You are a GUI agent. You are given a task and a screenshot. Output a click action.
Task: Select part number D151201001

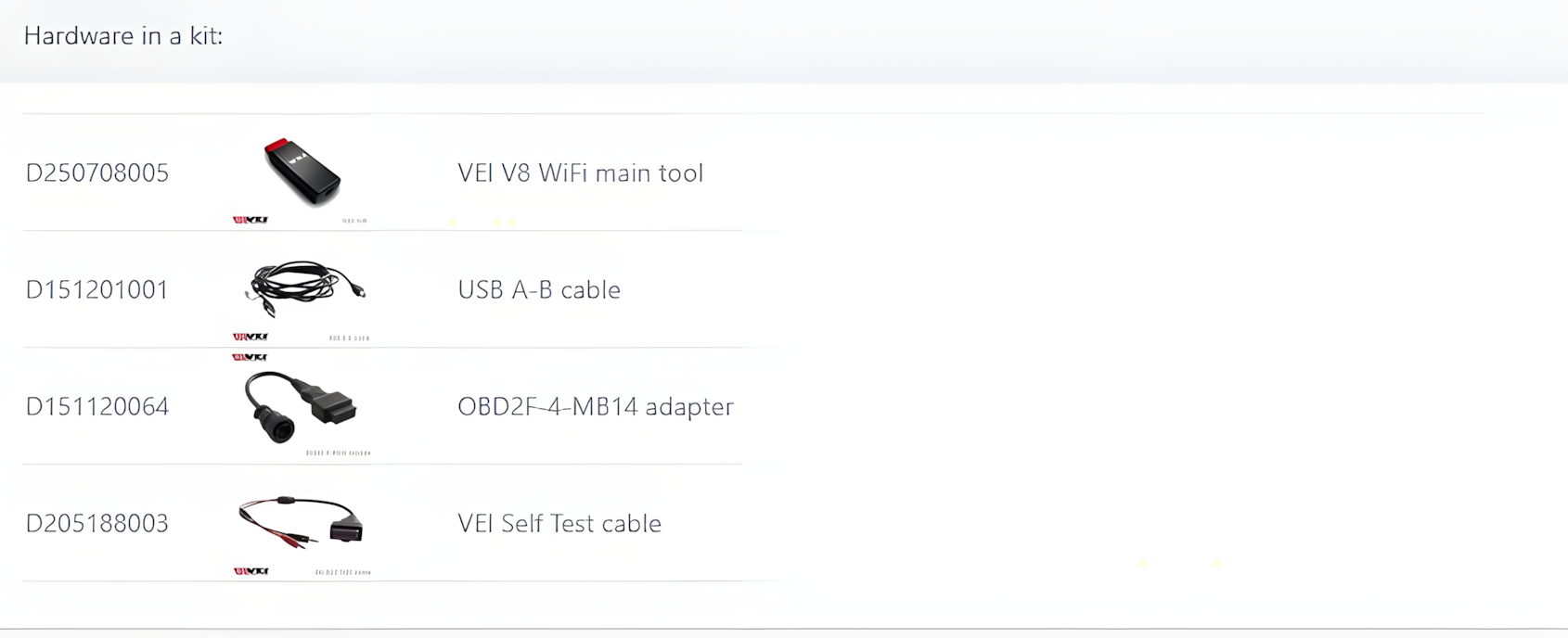coord(97,290)
